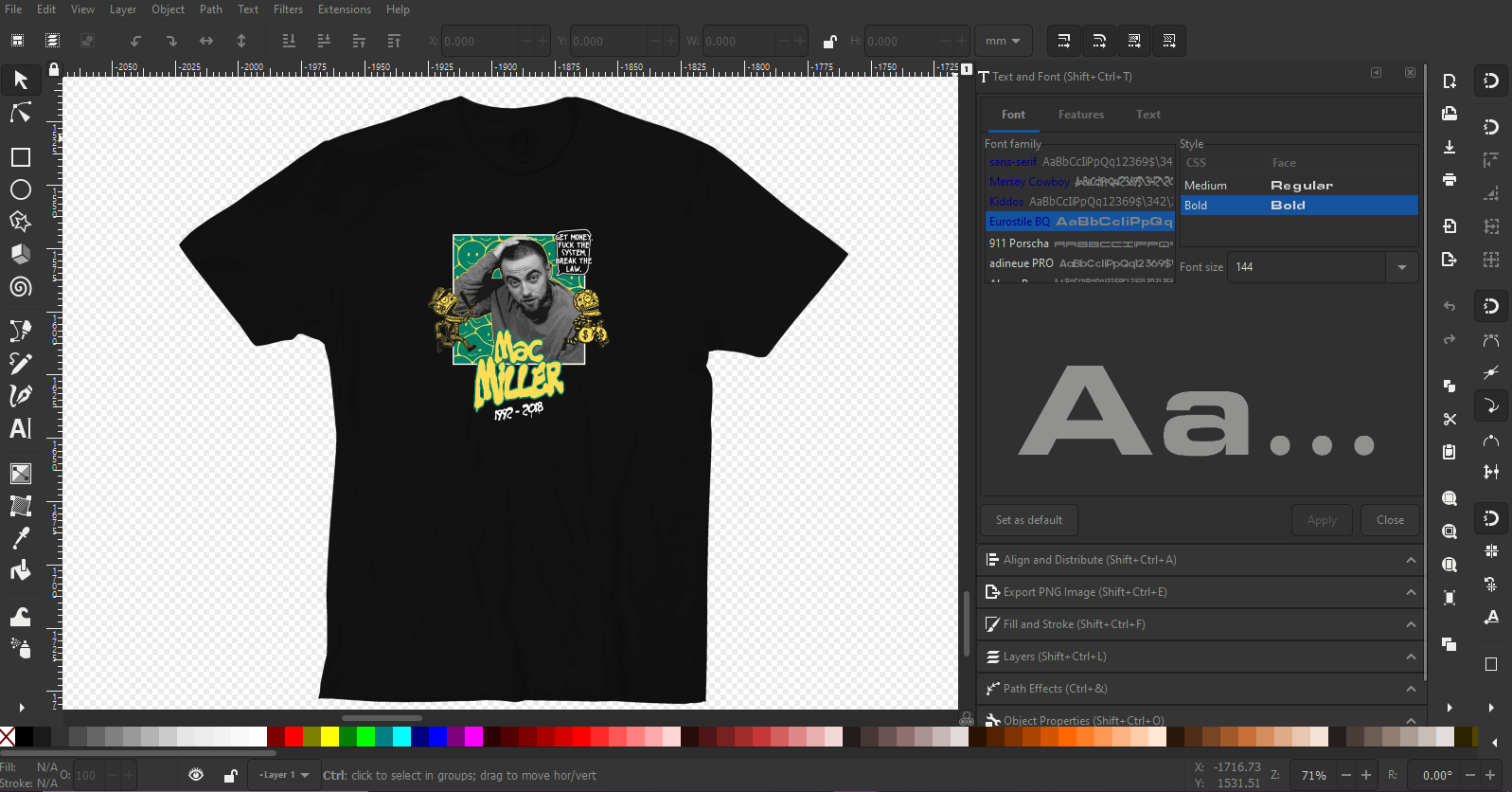Pick the 3D box tool
The width and height of the screenshot is (1512, 792).
click(21, 254)
